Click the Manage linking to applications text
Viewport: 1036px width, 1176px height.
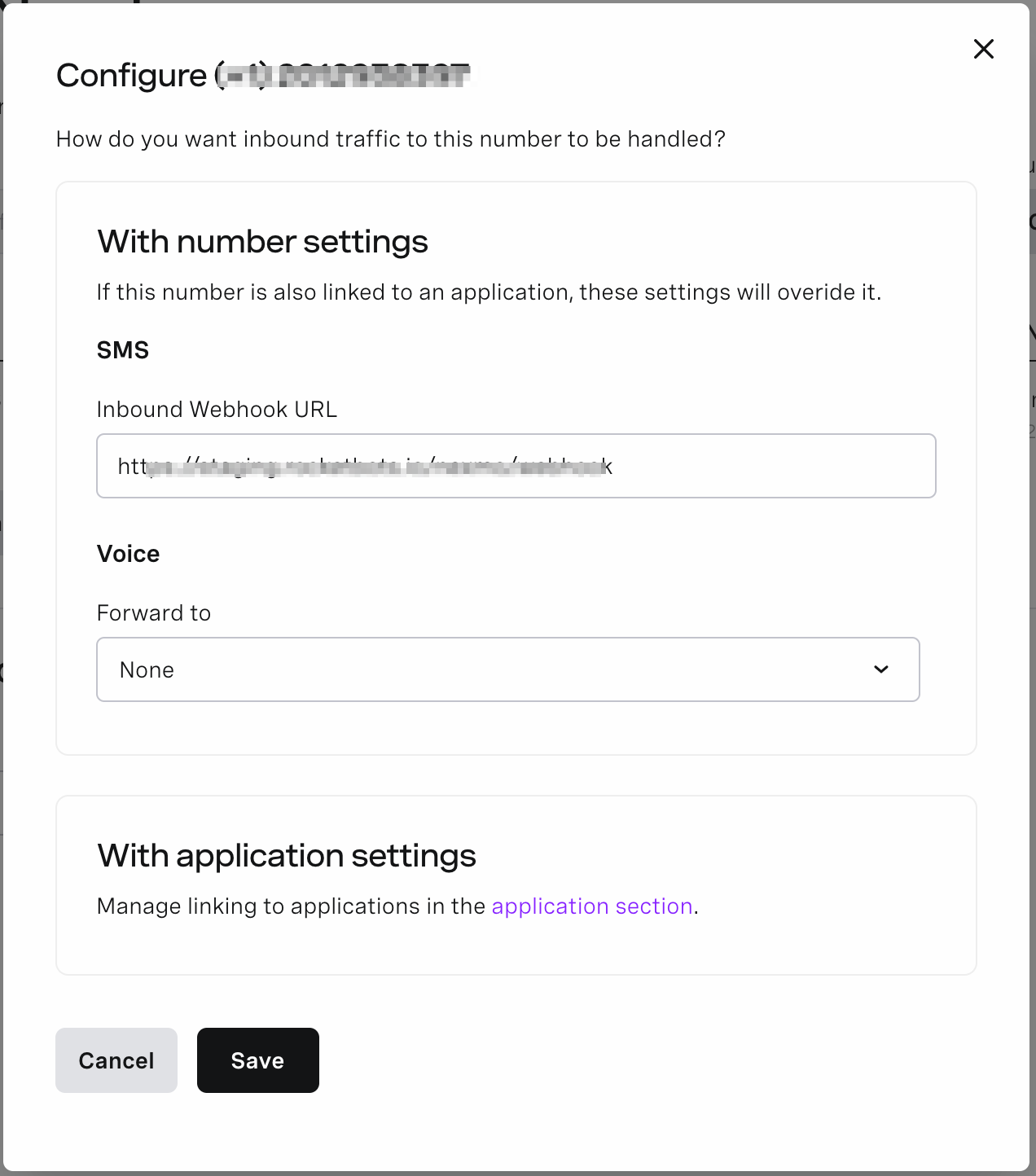(x=291, y=906)
